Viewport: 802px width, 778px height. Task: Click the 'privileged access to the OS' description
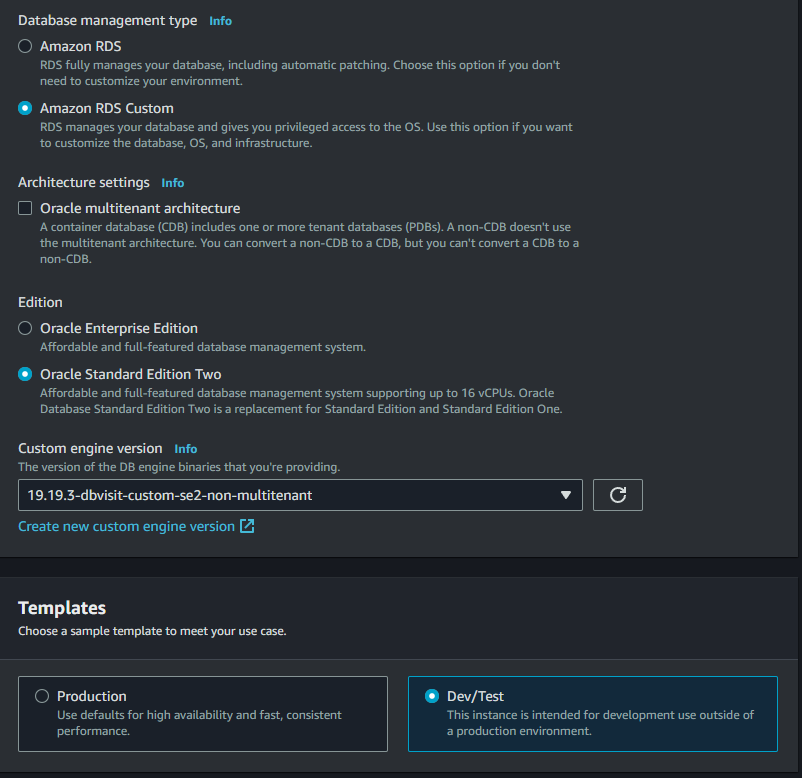(x=306, y=135)
